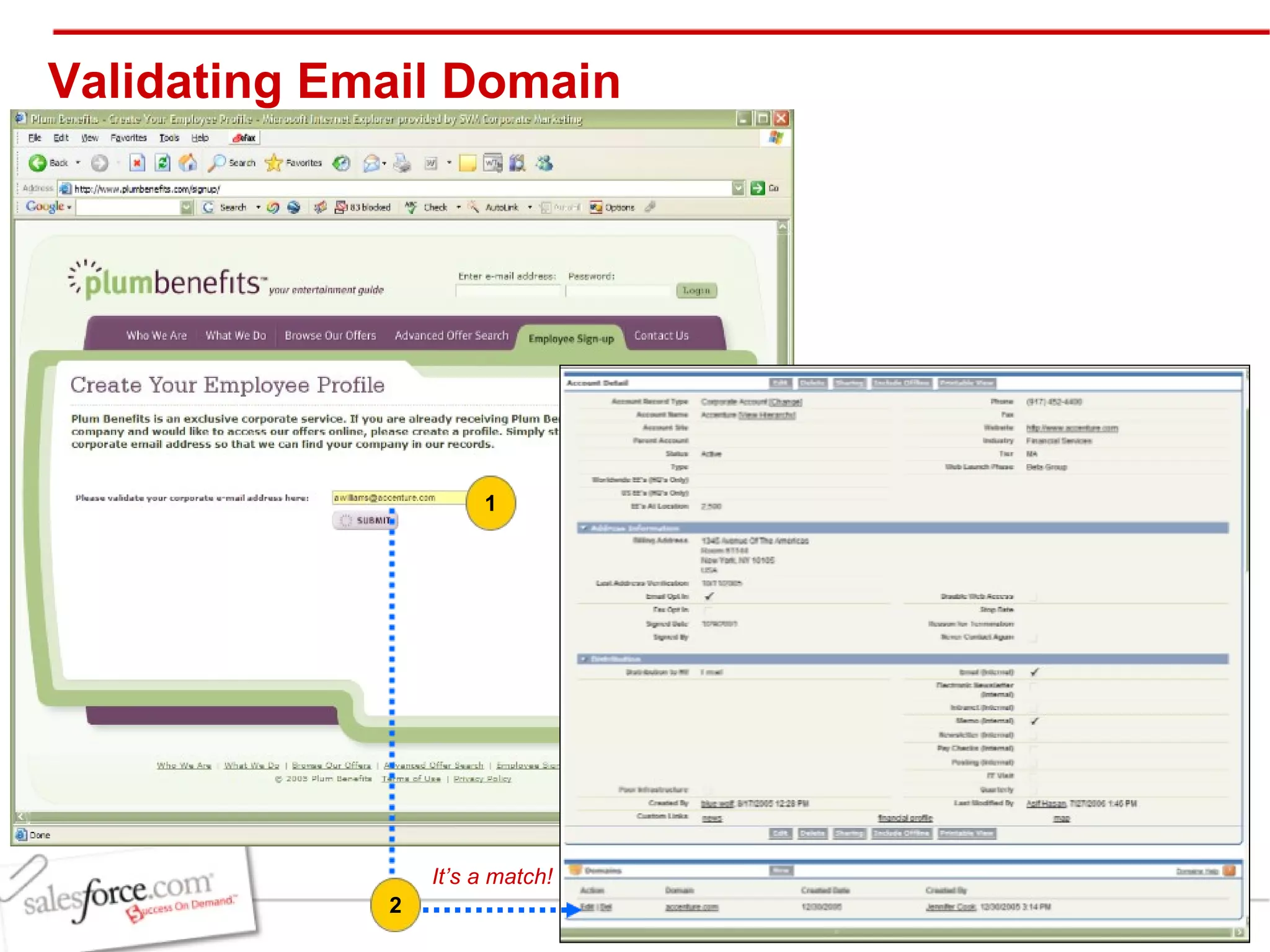Viewport: 1270px width, 952px height.
Task: Toggle the Email Opt In checkmark
Action: coord(709,596)
